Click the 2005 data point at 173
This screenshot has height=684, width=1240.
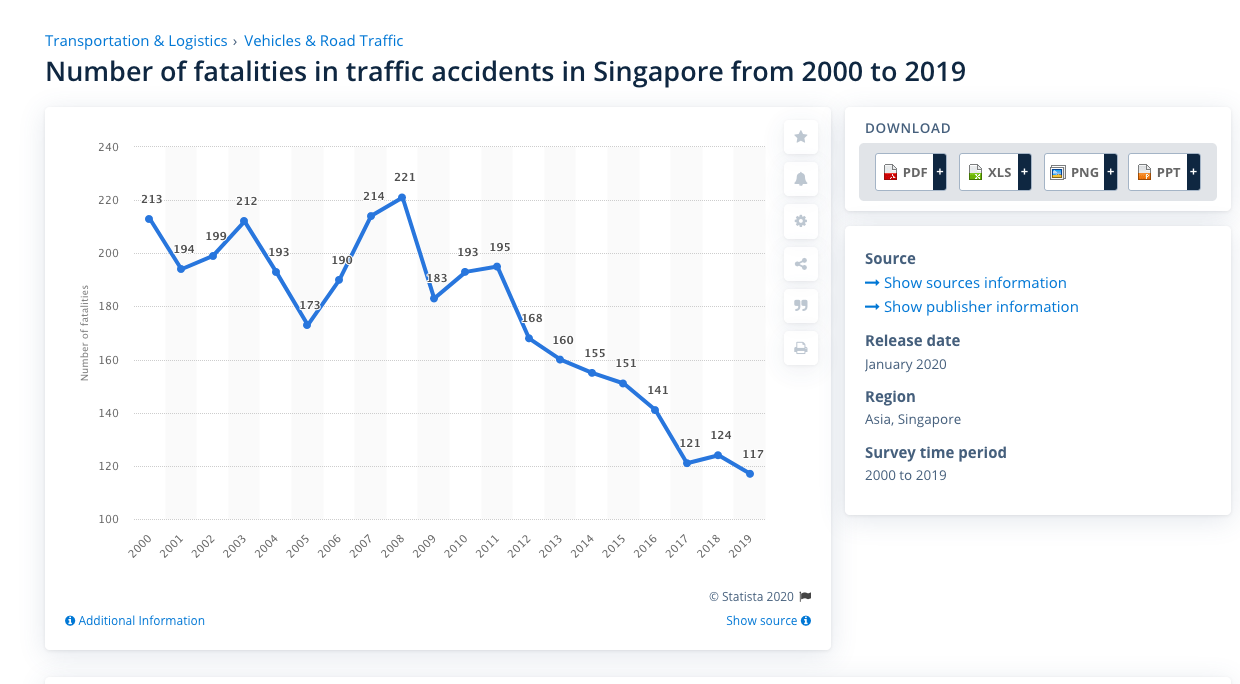pos(307,325)
